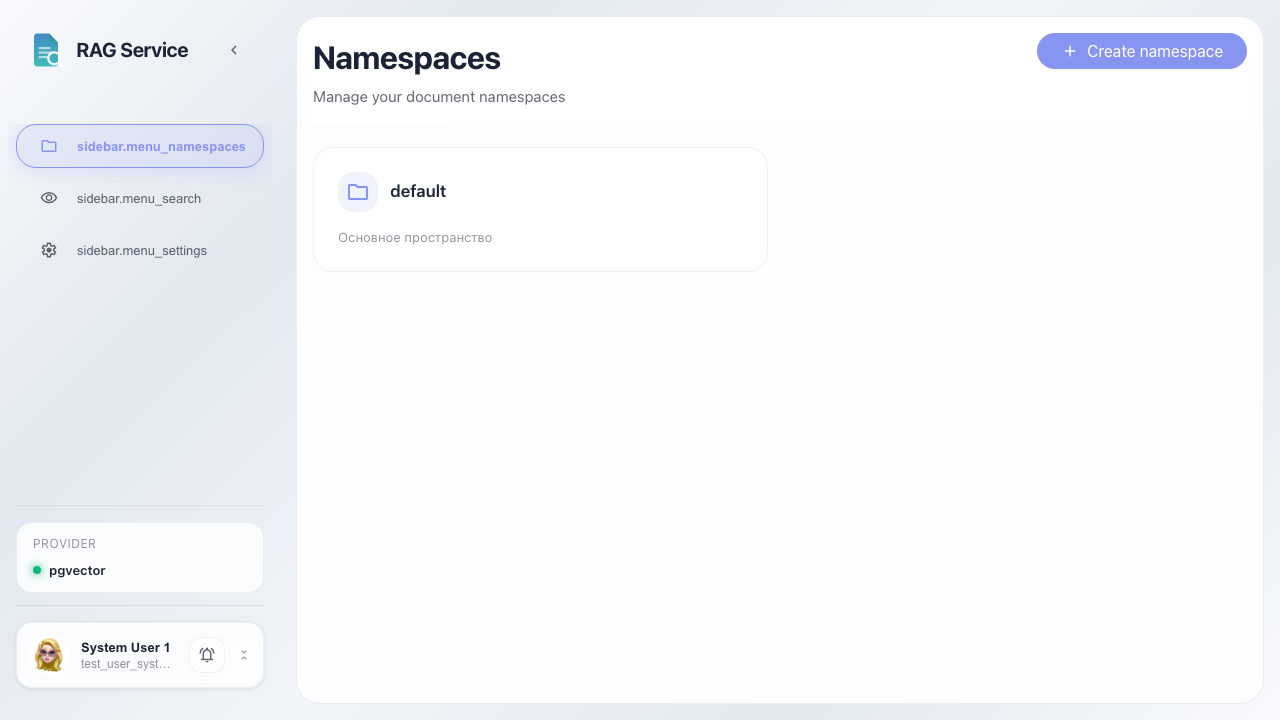The width and height of the screenshot is (1280, 720).
Task: Create a new namespace
Action: point(1142,51)
